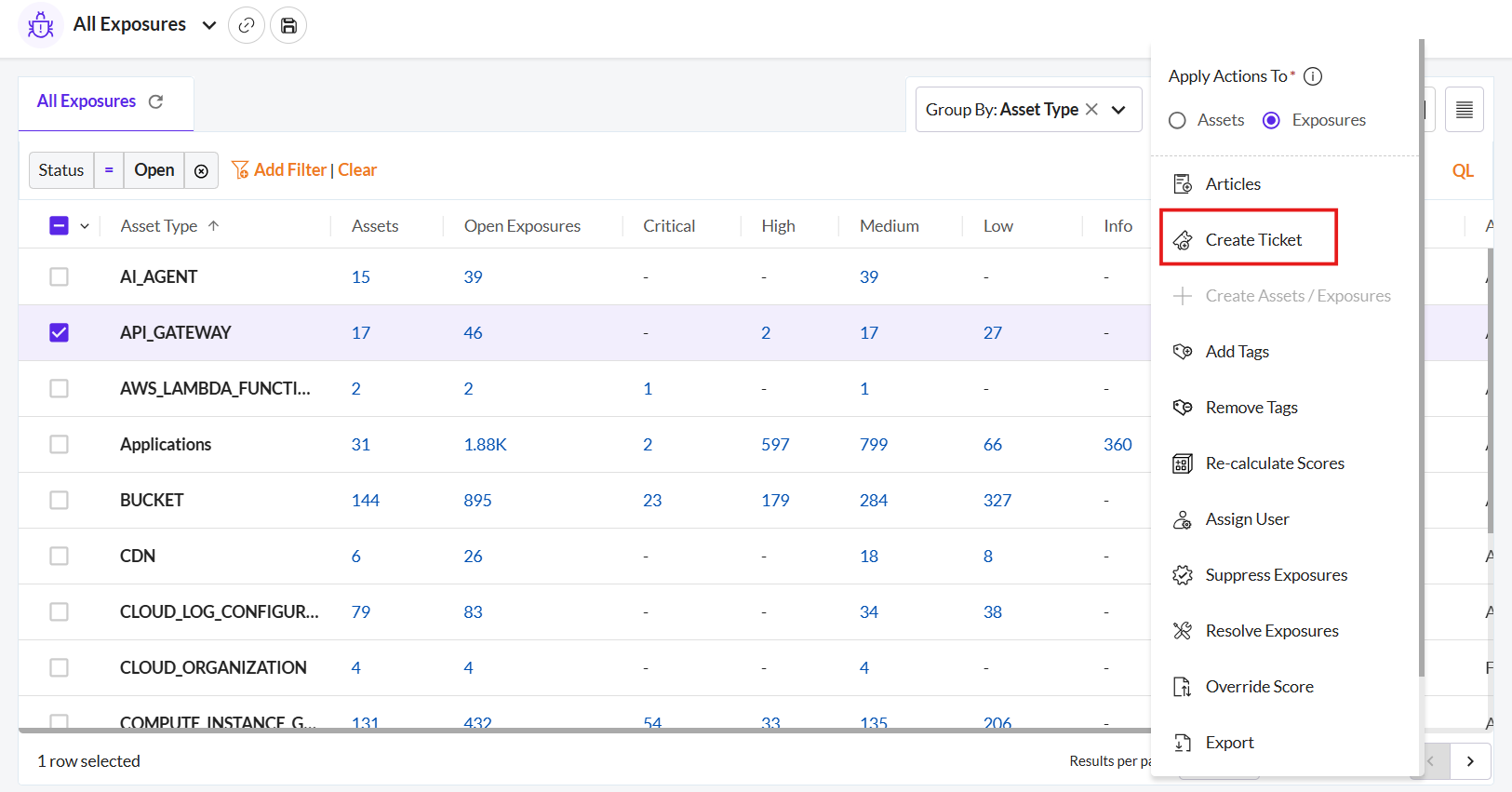Toggle the table density view icon
The width and height of the screenshot is (1512, 792).
tap(1465, 110)
